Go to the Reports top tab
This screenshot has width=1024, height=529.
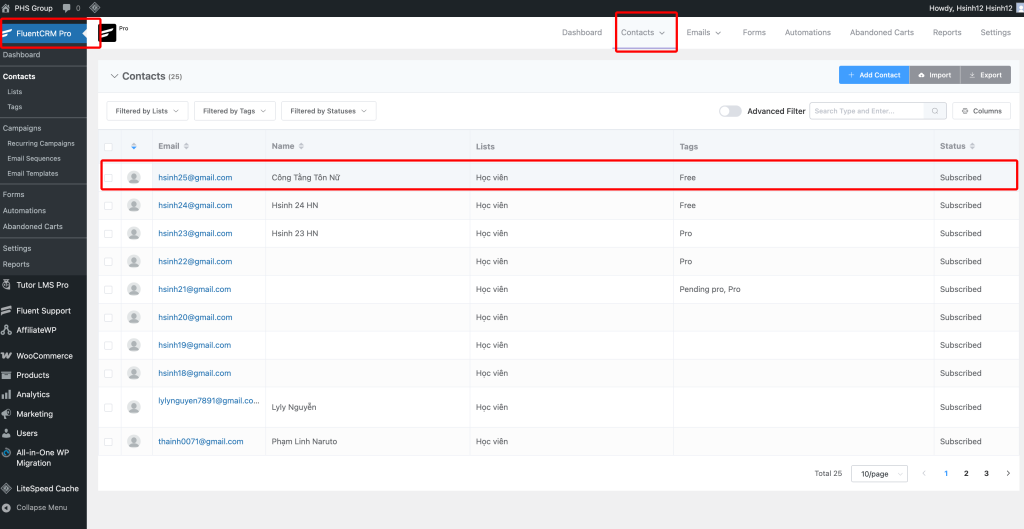[946, 32]
